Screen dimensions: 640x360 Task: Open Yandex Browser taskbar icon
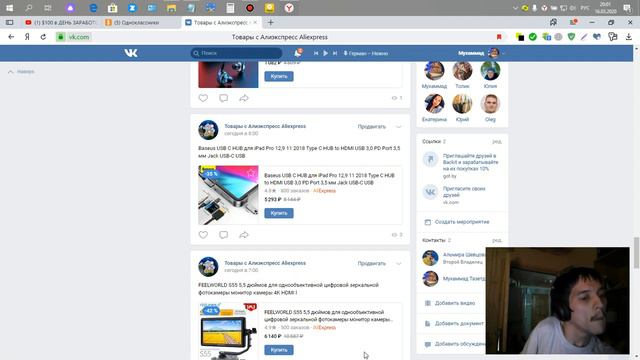[x=289, y=8]
